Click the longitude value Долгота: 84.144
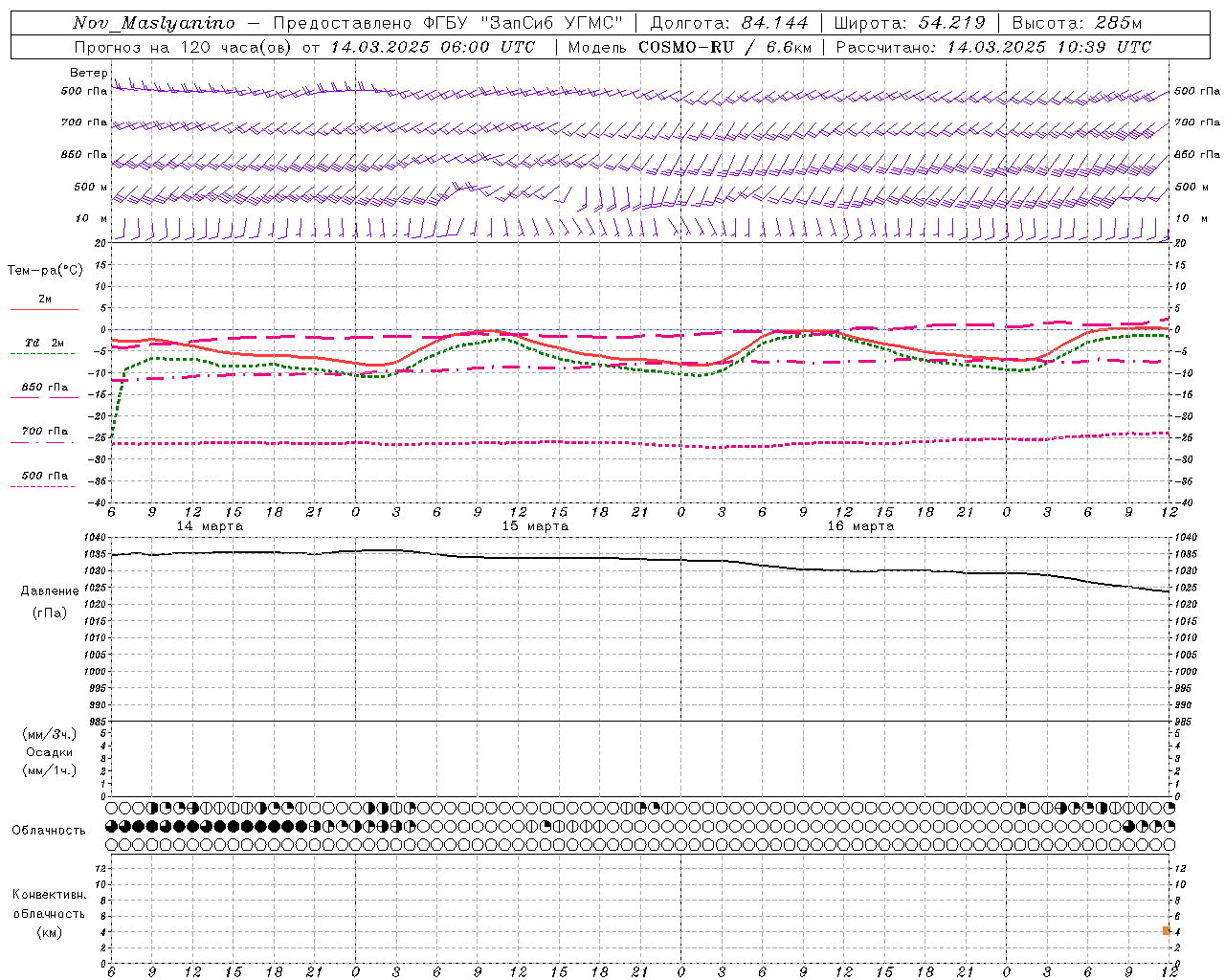Screen dimensions: 1225x980 pyautogui.click(x=729, y=23)
